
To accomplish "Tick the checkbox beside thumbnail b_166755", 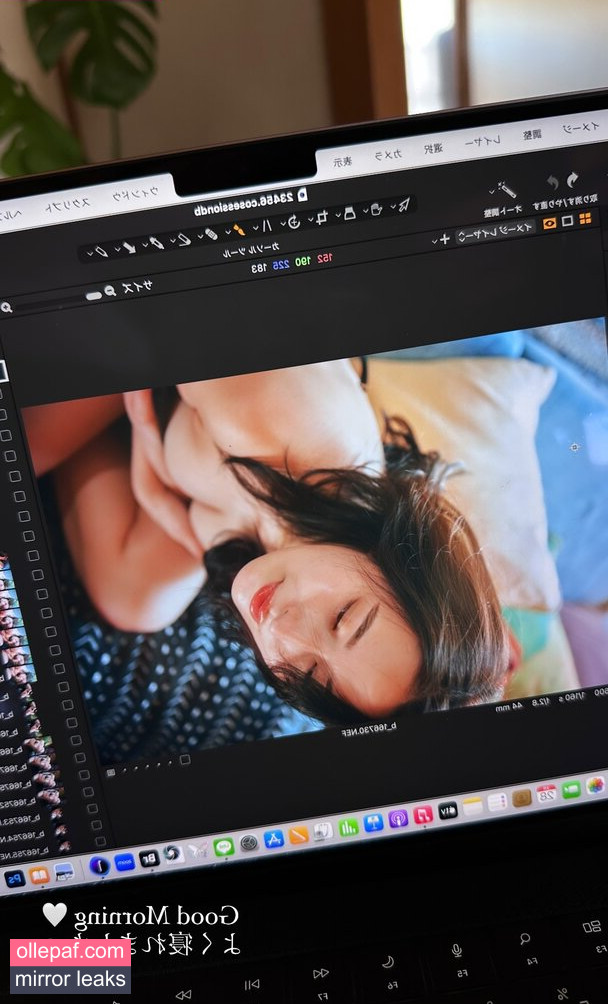I will point(100,841).
